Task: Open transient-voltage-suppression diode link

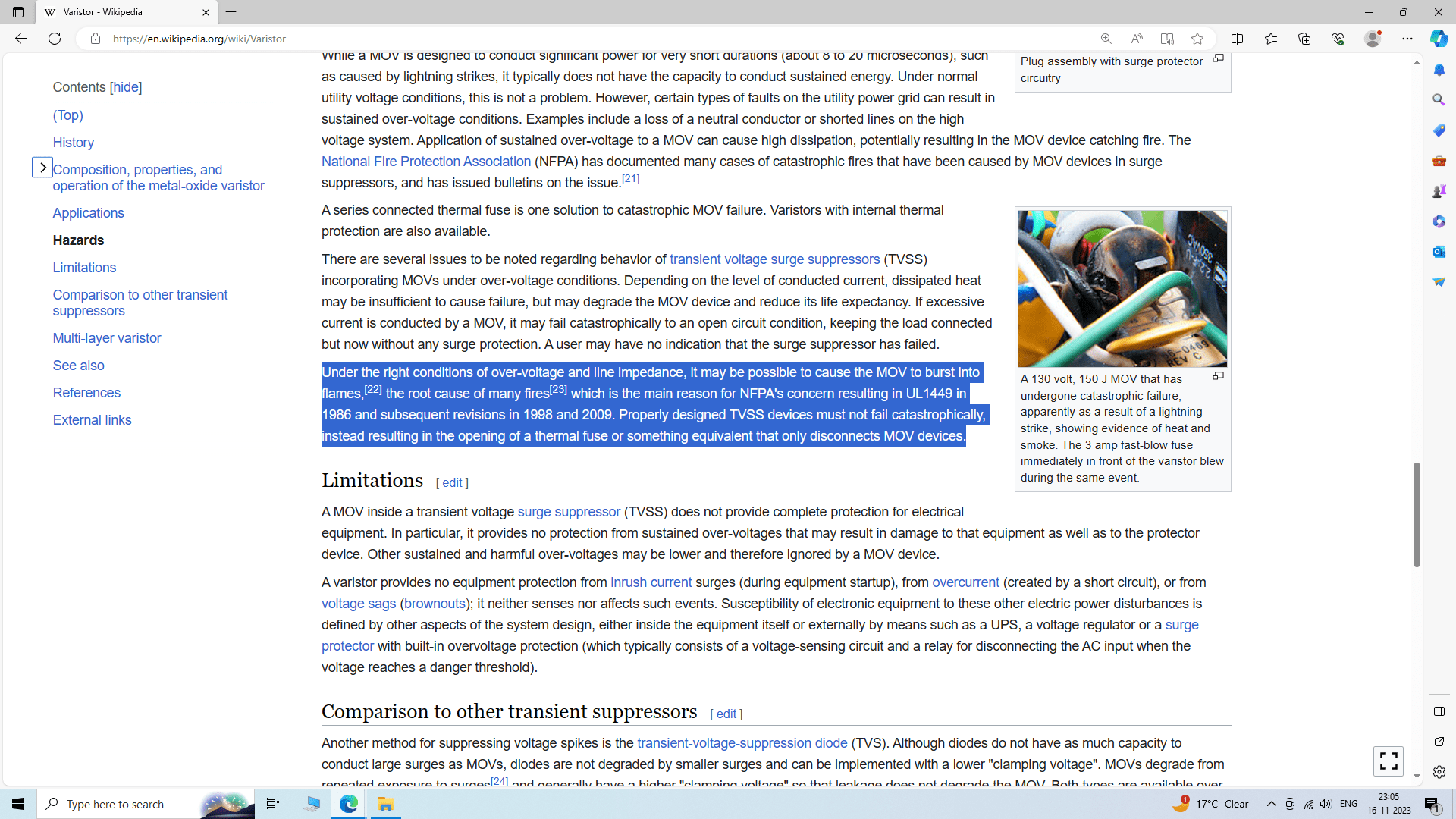Action: tap(742, 743)
